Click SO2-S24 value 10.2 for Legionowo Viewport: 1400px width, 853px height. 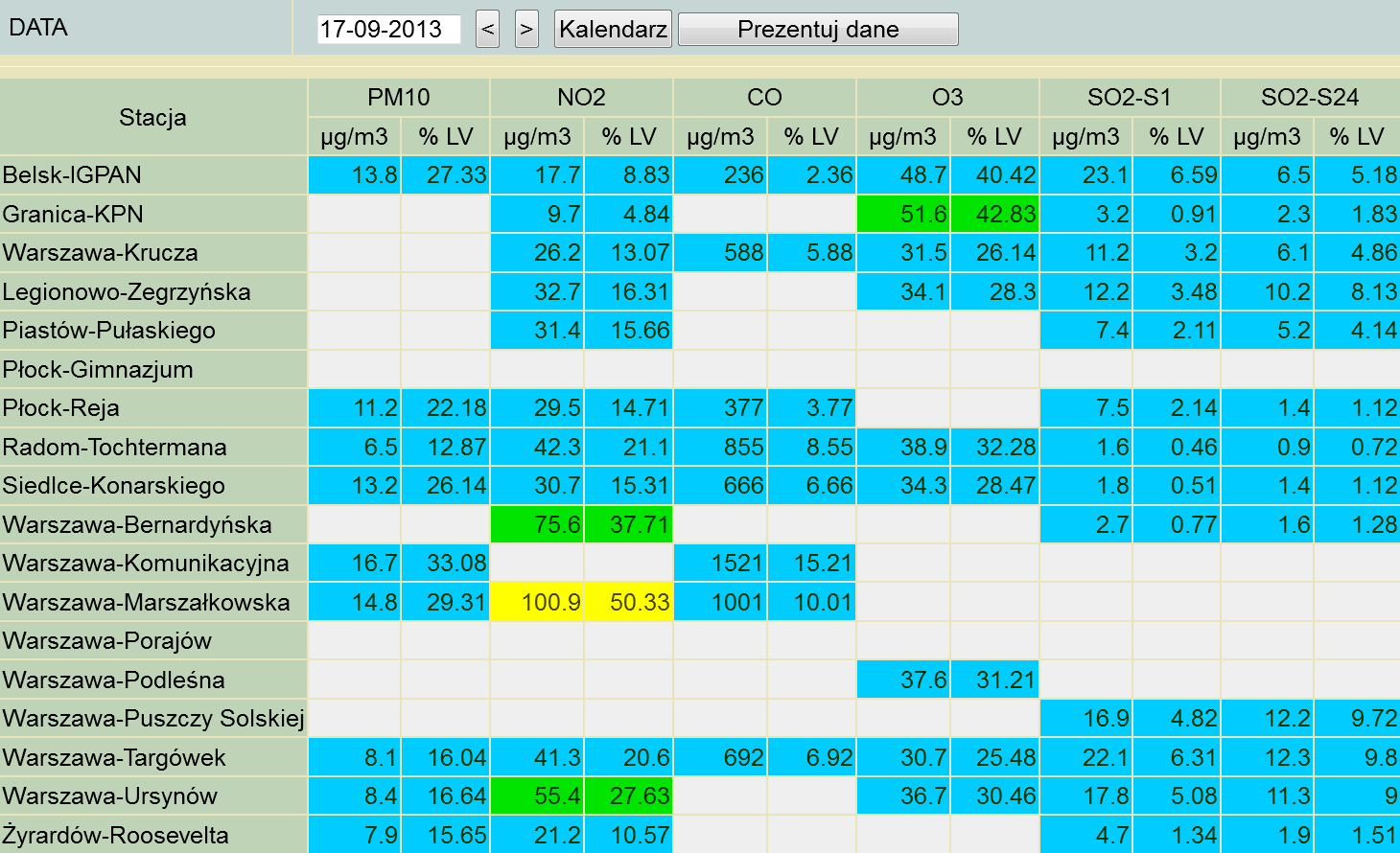pyautogui.click(x=1267, y=292)
